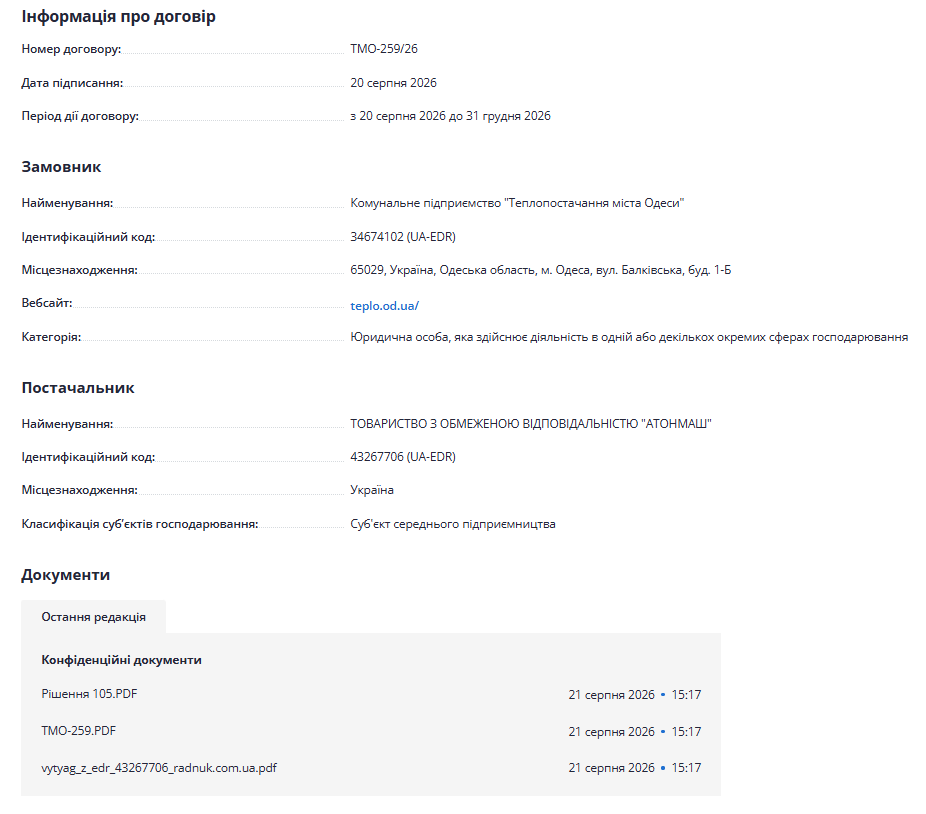
Task: Click the Замовник section heading
Action: click(x=61, y=167)
